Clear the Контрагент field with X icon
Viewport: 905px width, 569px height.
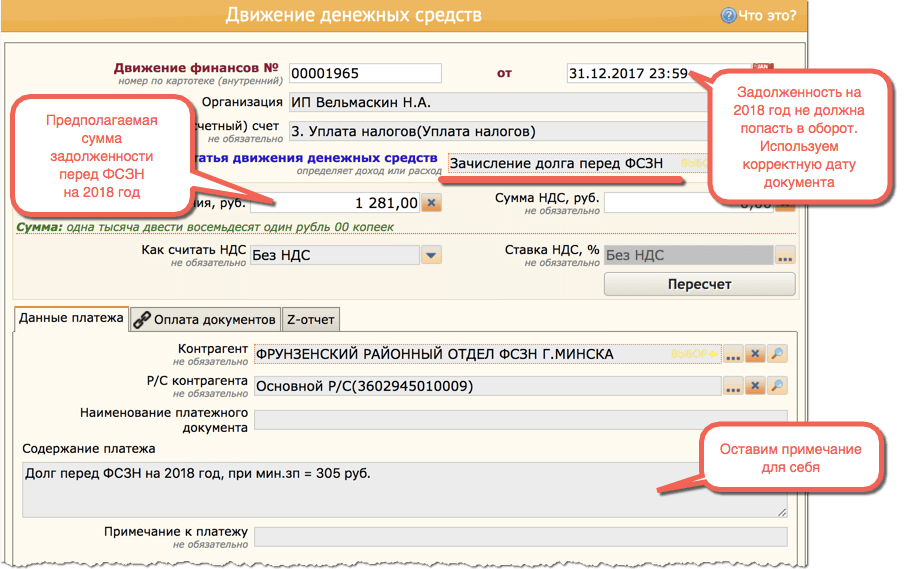(755, 354)
